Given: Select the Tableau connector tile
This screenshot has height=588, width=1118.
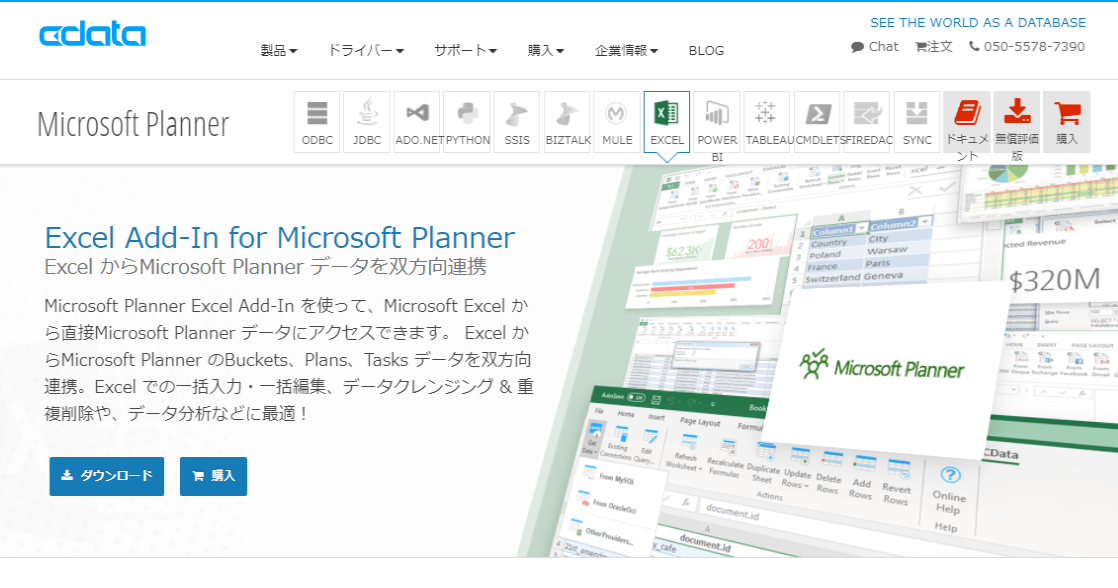Looking at the screenshot, I should [766, 122].
